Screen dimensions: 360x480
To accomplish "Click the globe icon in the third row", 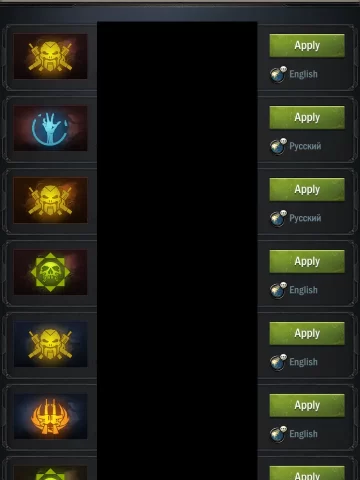I will tap(278, 218).
